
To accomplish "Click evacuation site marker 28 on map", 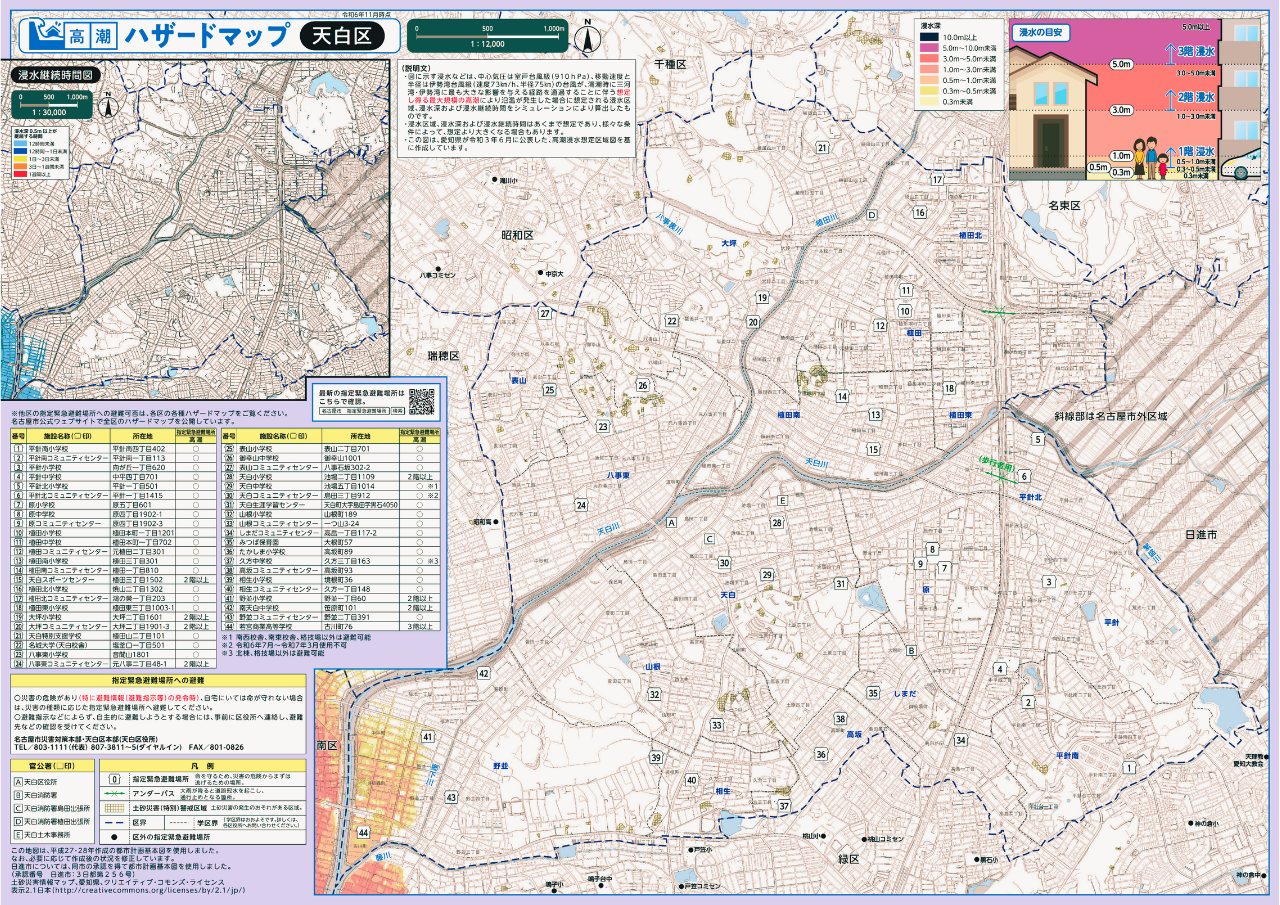I will click(776, 523).
